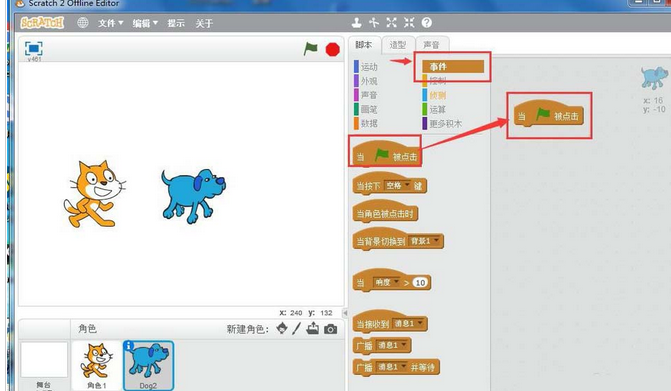Select the Dog2 sprite thumbnail
This screenshot has height=391, width=671.
pos(148,366)
